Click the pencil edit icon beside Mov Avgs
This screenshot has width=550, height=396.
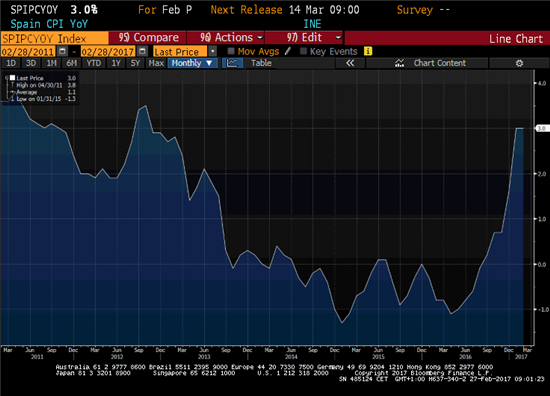pos(288,51)
